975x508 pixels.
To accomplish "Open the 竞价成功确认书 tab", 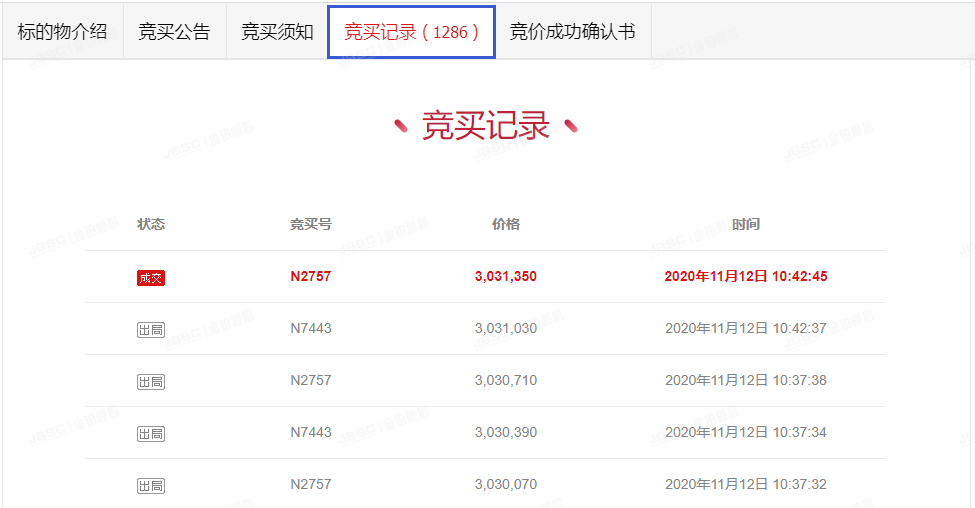I will [572, 31].
